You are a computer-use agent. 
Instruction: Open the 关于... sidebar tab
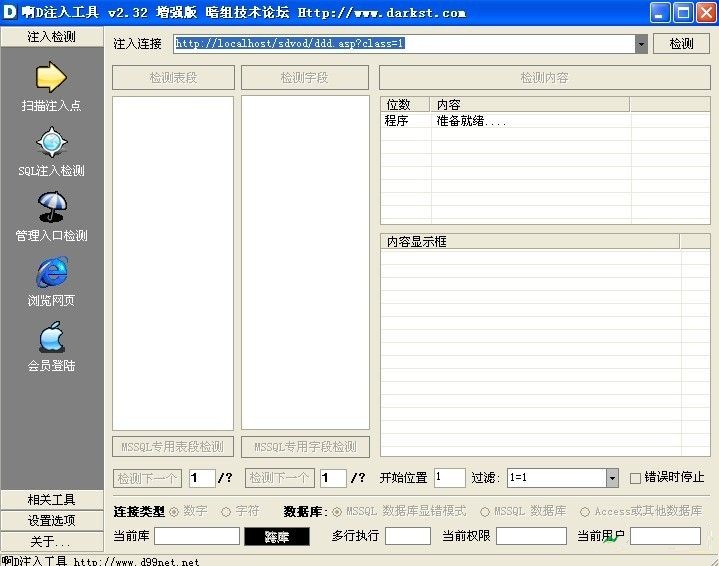pyautogui.click(x=52, y=542)
